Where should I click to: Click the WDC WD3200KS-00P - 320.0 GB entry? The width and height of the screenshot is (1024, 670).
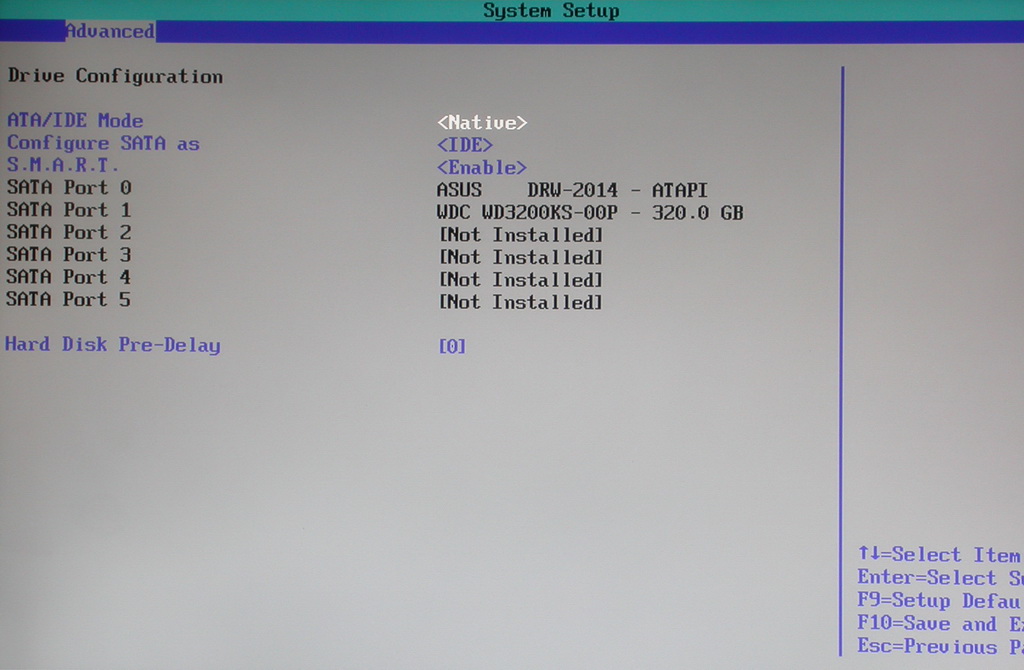click(590, 213)
